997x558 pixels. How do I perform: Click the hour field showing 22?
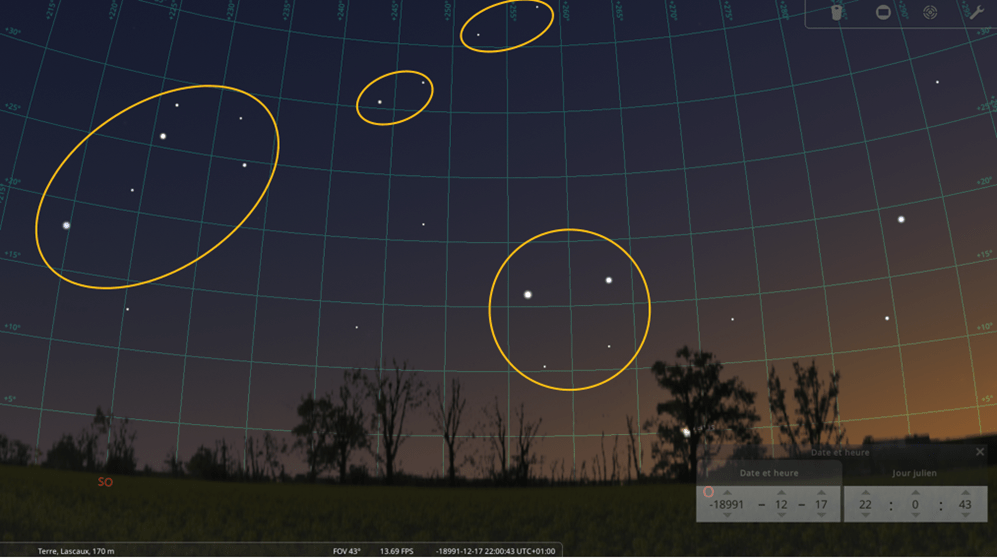(865, 504)
